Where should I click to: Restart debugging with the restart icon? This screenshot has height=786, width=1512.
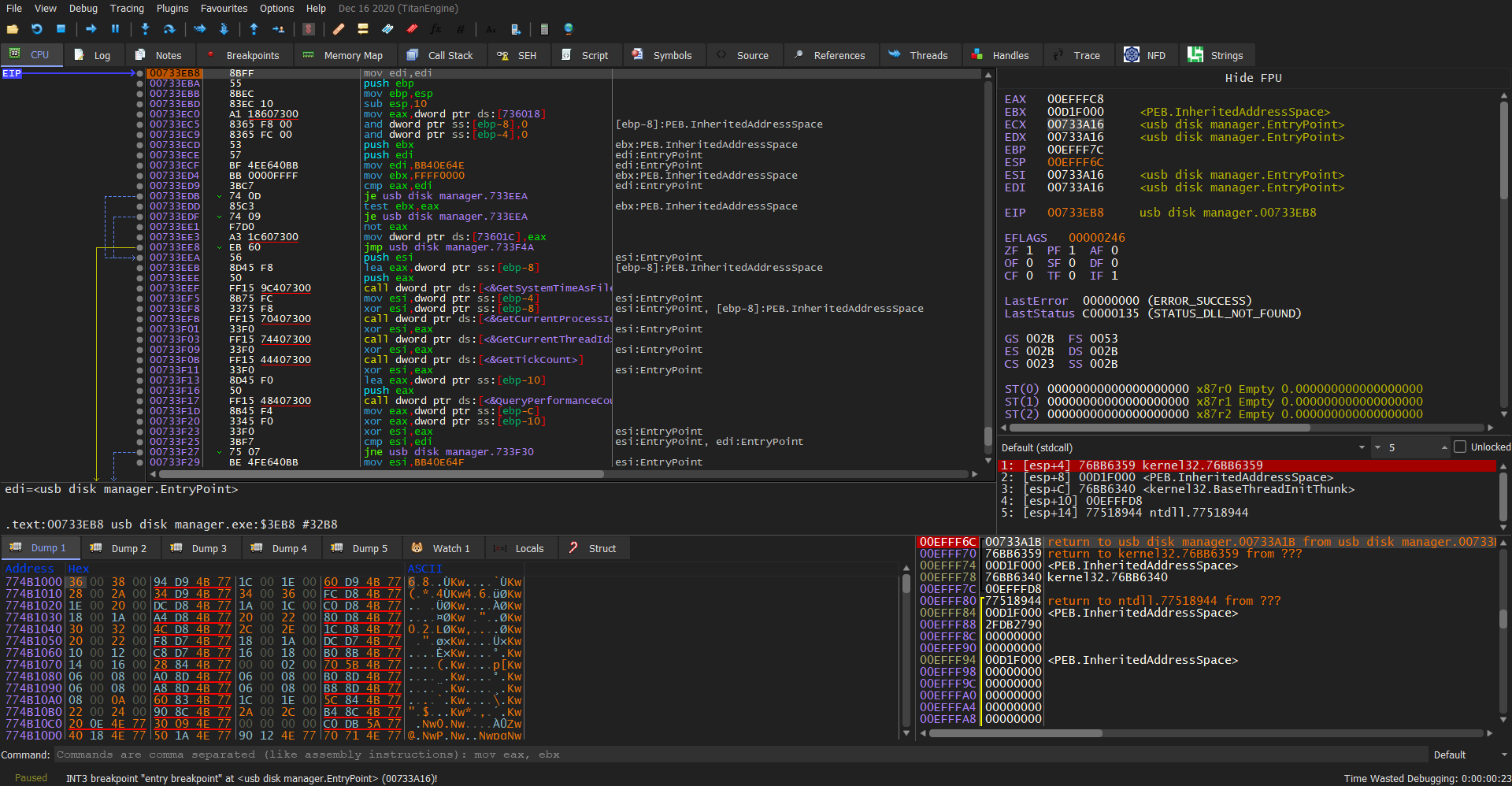pyautogui.click(x=37, y=29)
